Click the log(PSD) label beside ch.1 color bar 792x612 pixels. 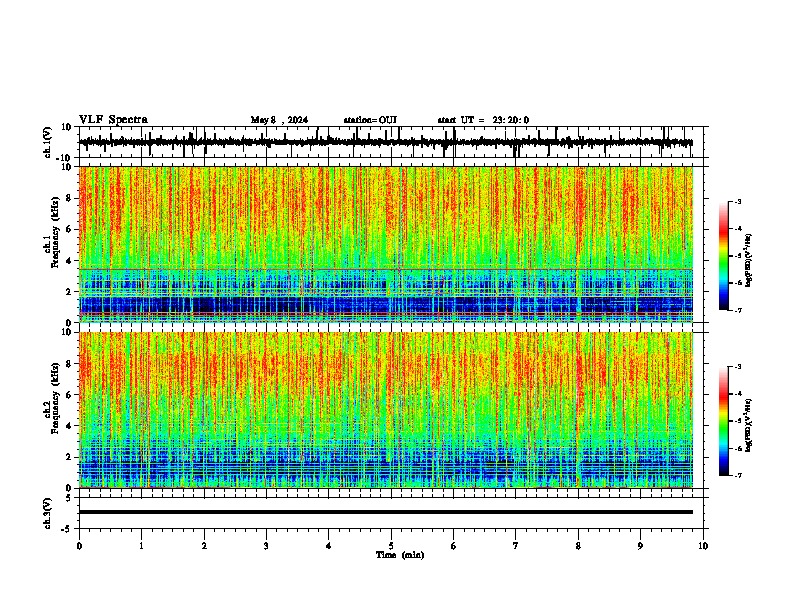pyautogui.click(x=748, y=261)
